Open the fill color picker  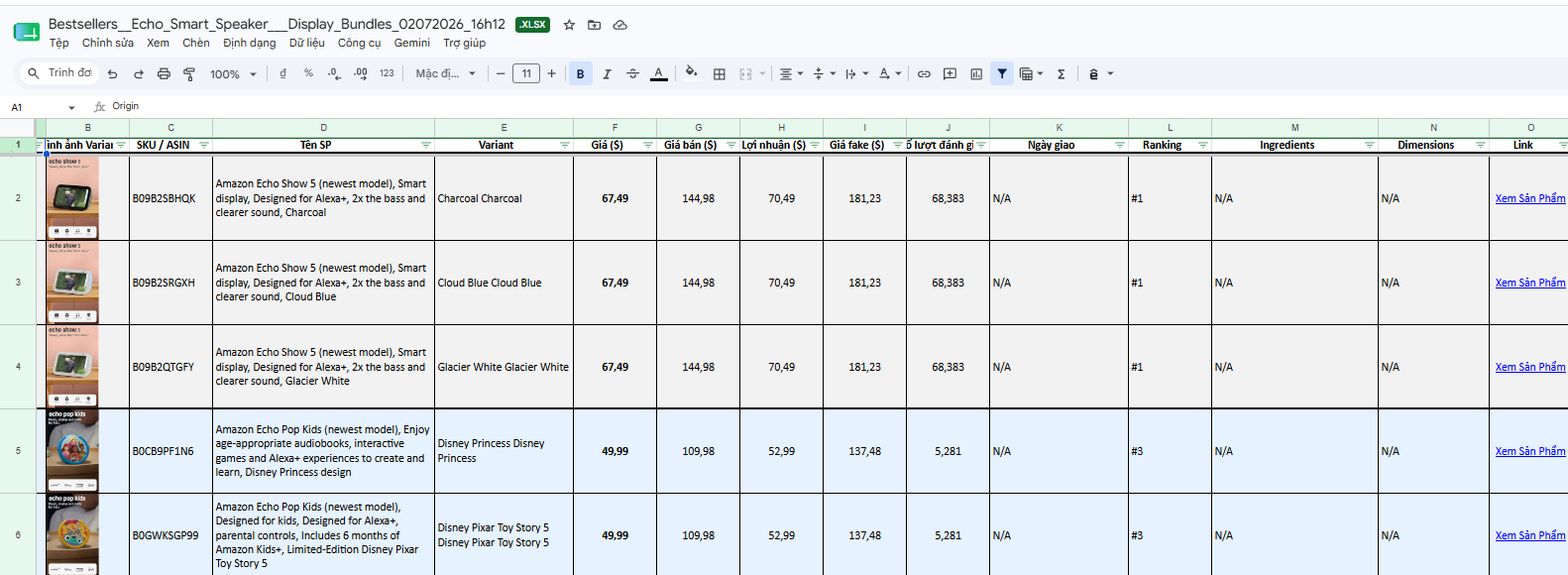tap(692, 73)
